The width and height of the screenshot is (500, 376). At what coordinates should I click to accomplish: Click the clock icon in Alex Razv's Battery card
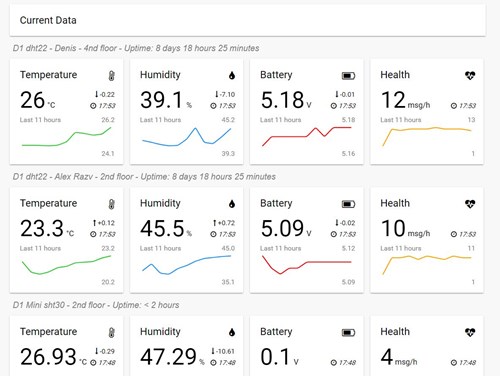334,234
